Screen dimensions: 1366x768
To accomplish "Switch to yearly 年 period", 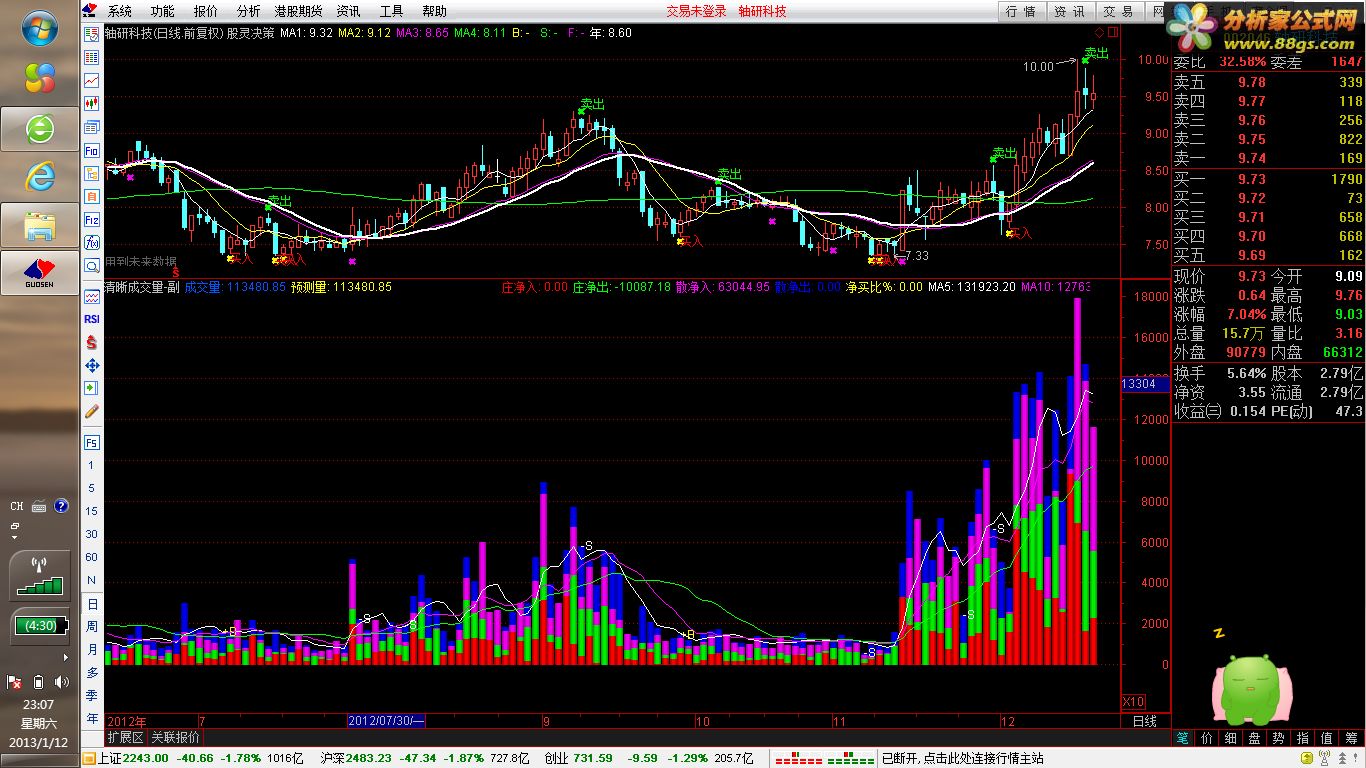I will pos(92,718).
